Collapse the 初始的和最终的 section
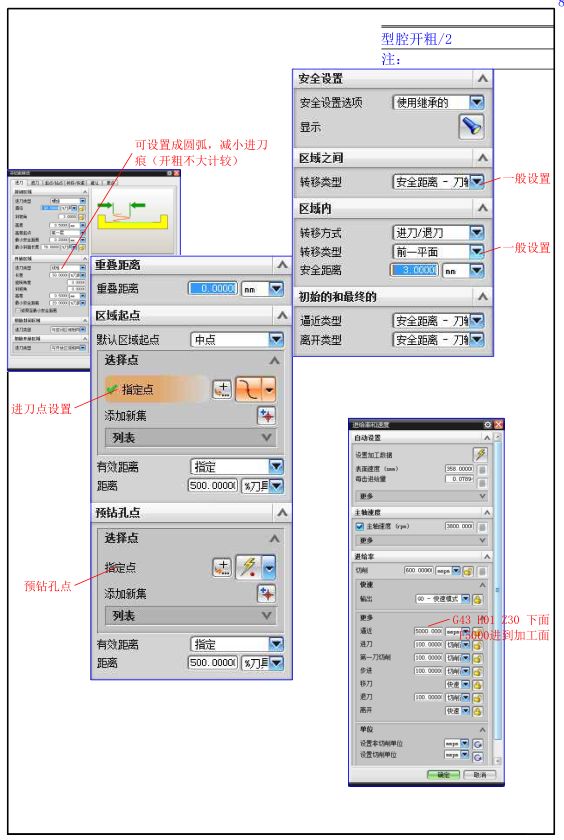 [x=483, y=296]
